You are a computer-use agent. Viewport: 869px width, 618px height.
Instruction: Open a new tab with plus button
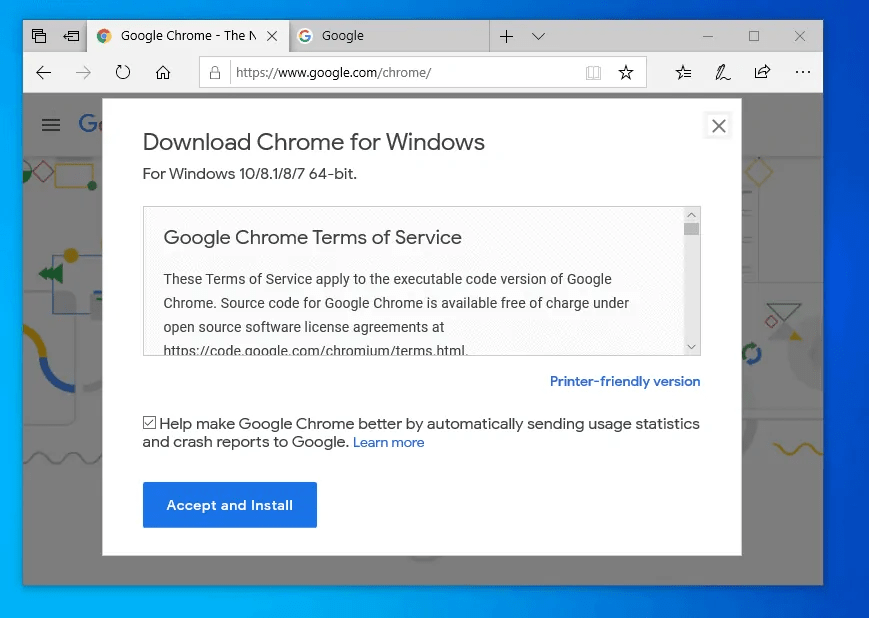tap(506, 37)
